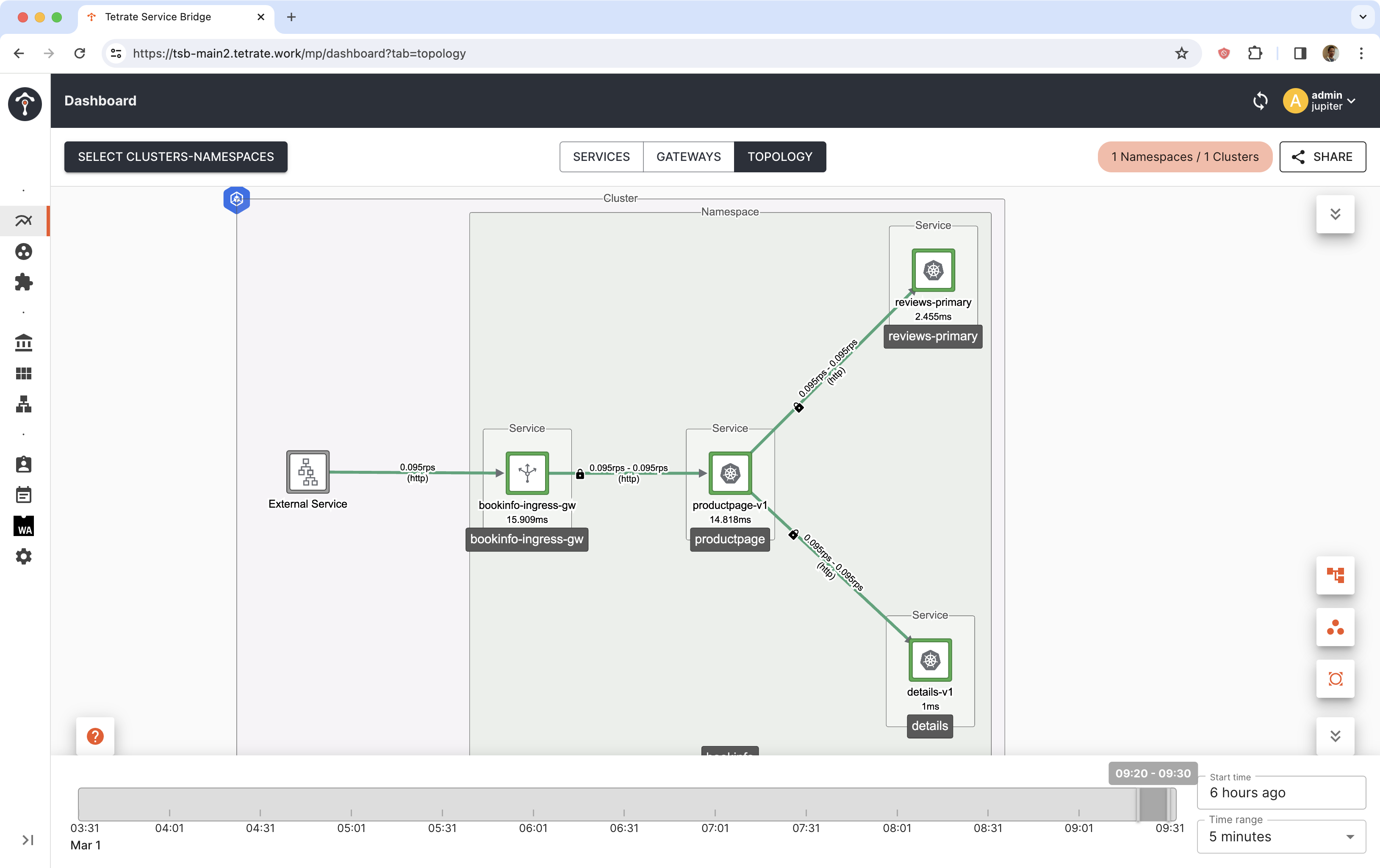Open the WA sidebar icon

[23, 526]
